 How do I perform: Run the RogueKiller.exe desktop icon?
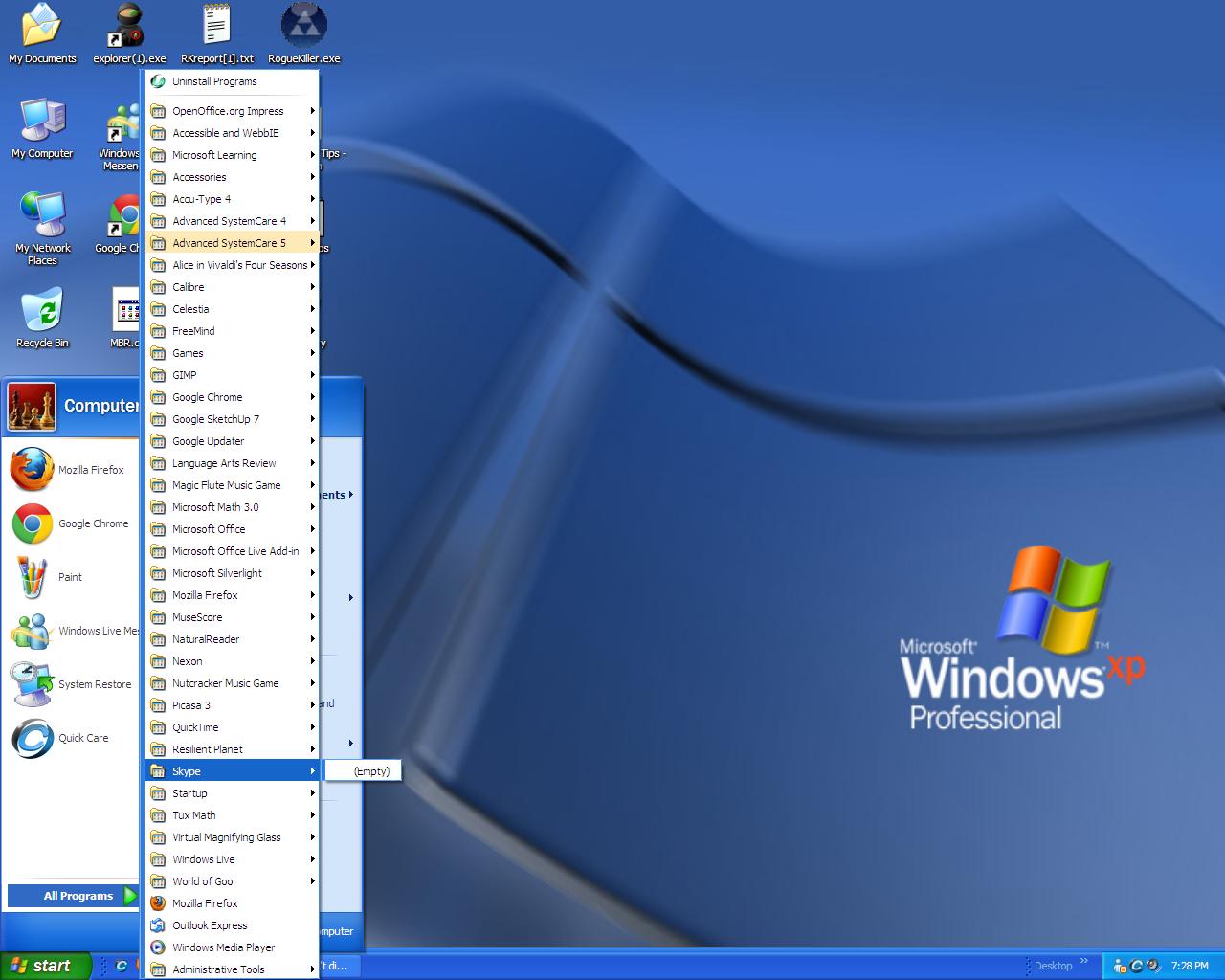pyautogui.click(x=304, y=34)
